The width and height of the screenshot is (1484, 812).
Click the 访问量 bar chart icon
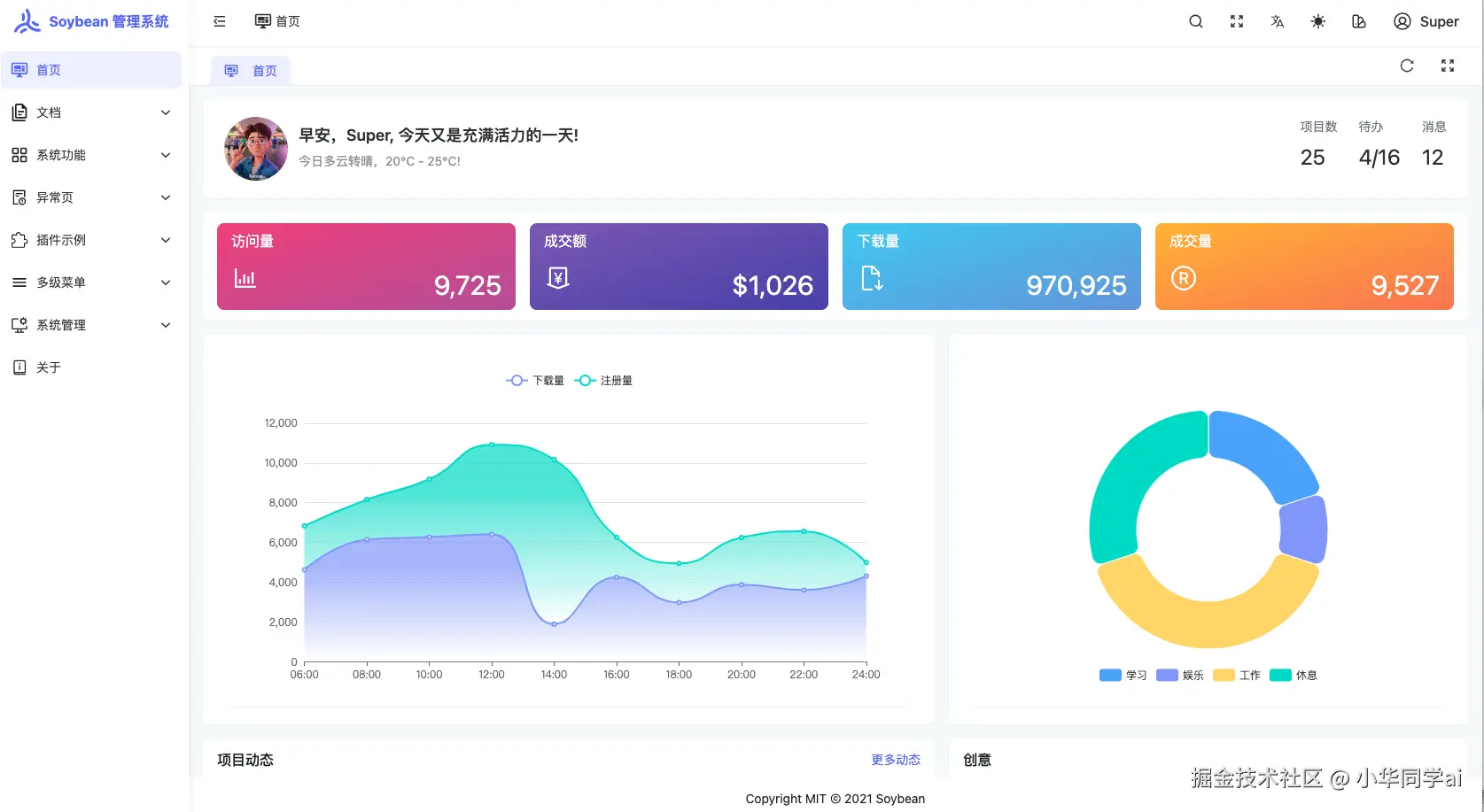coord(245,278)
